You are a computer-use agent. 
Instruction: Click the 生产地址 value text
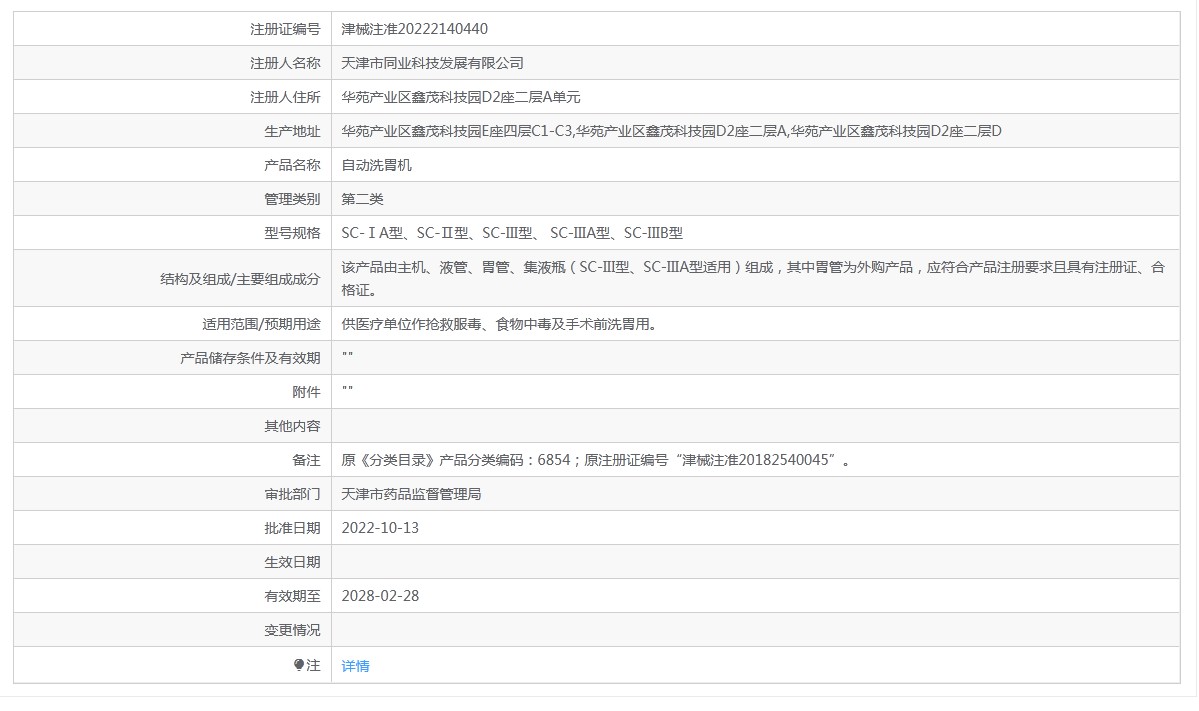pos(671,131)
